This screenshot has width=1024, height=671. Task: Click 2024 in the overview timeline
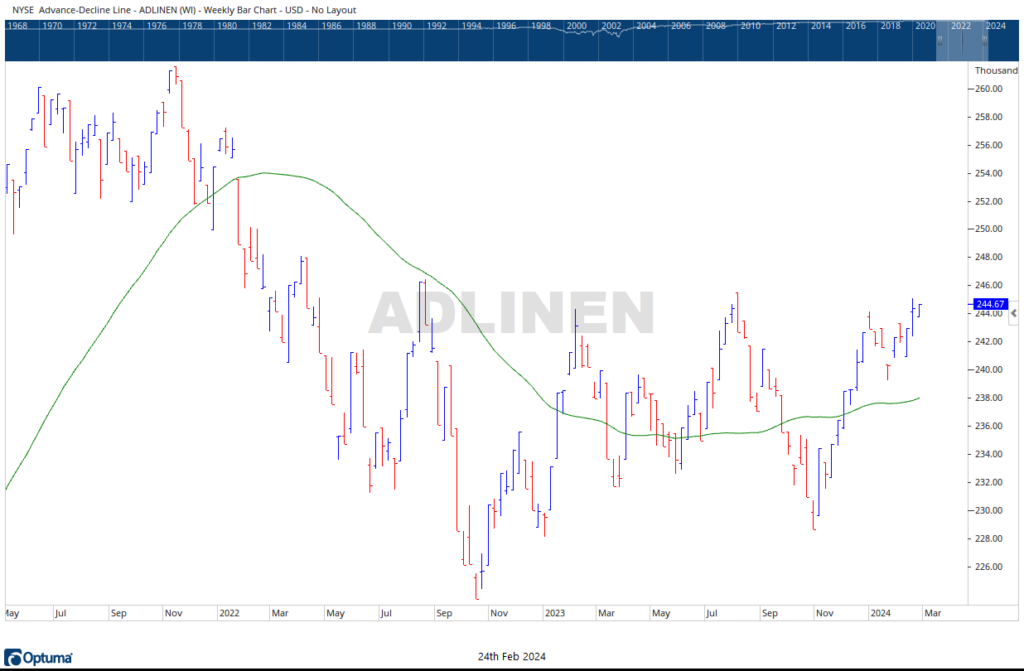tap(995, 24)
